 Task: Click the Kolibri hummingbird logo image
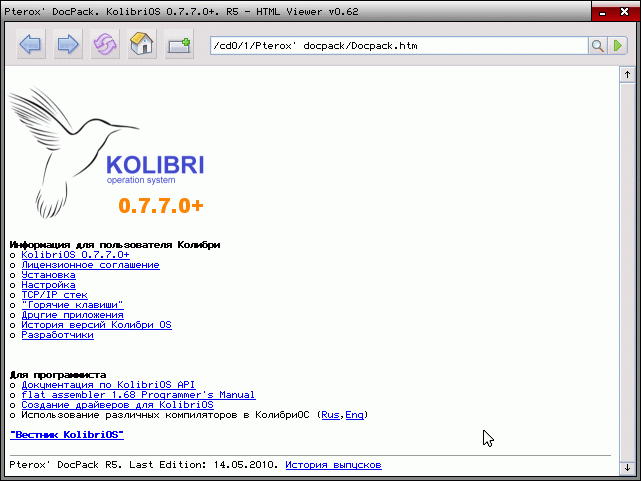click(106, 152)
